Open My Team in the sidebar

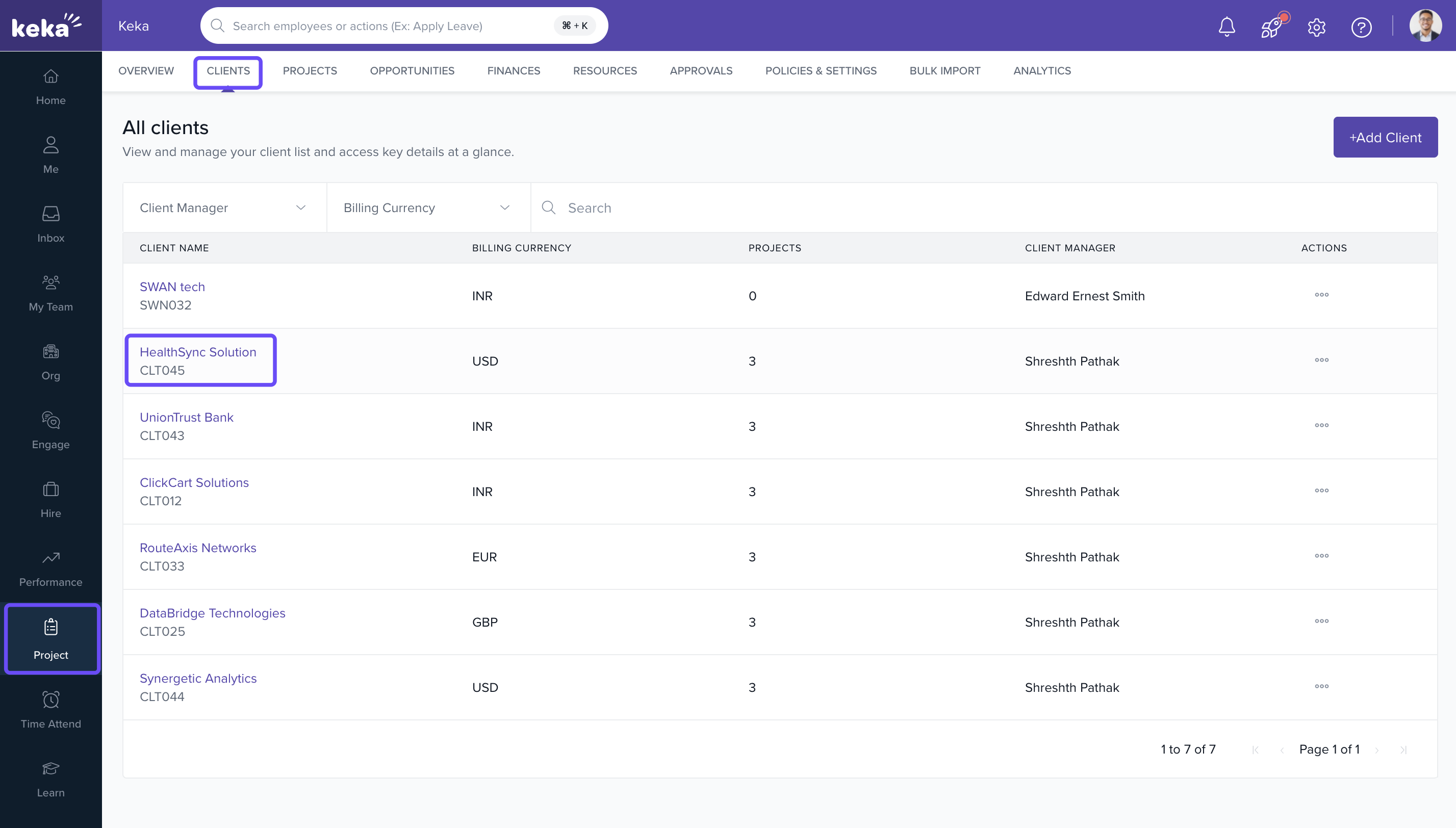[x=50, y=293]
